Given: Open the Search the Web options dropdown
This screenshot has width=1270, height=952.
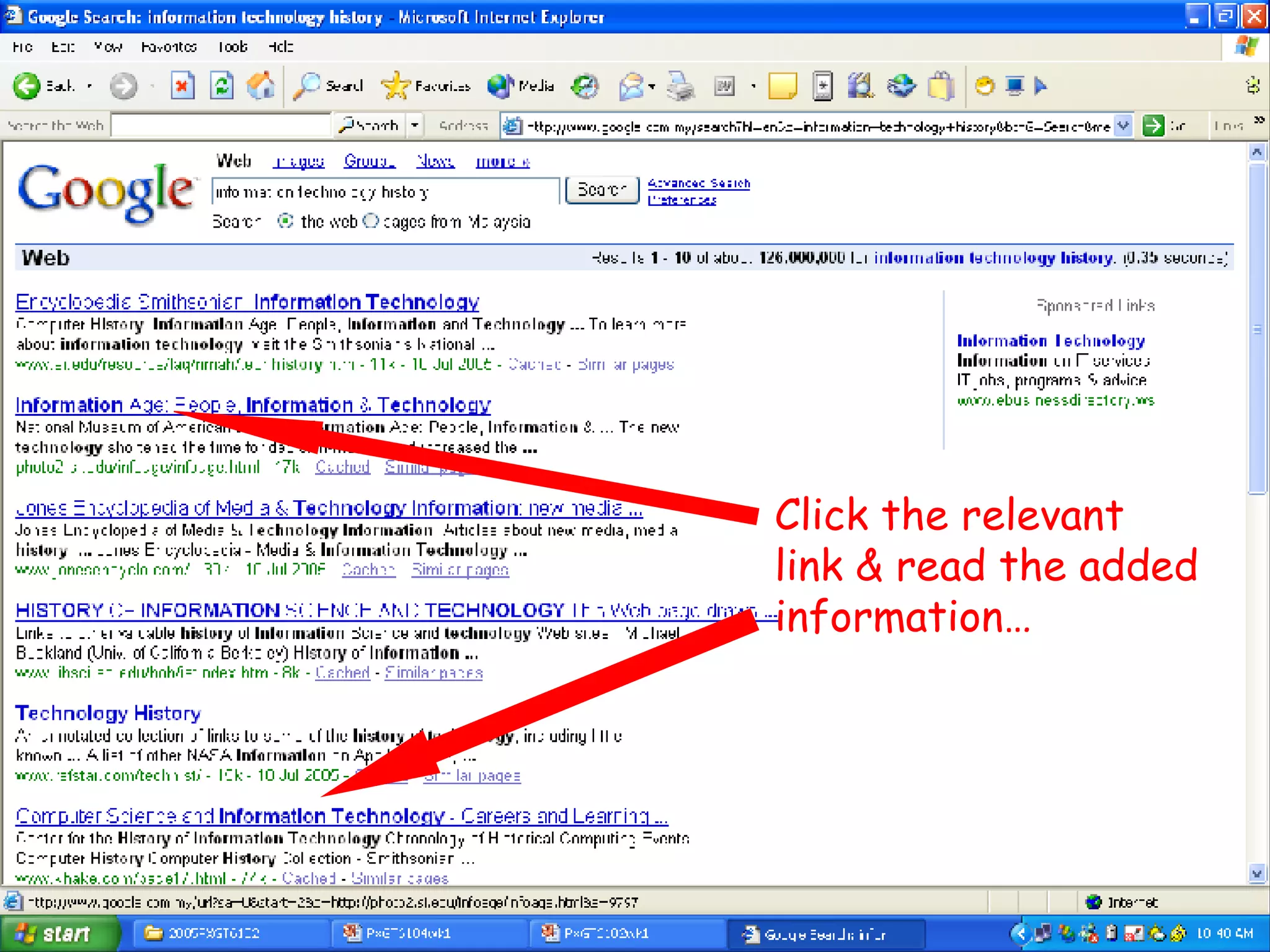Looking at the screenshot, I should tap(415, 126).
